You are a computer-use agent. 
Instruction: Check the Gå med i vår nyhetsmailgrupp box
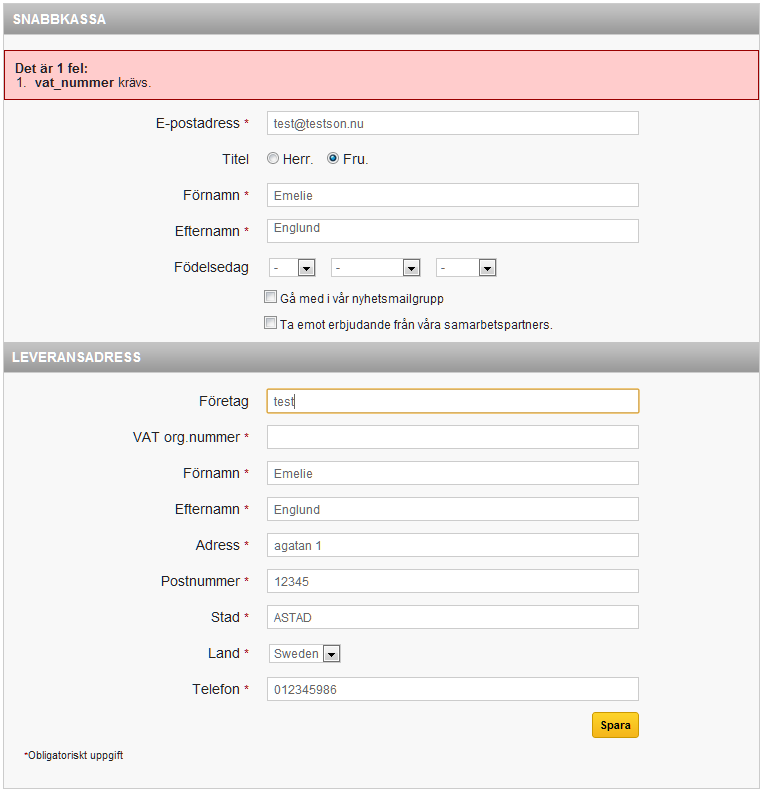[272, 299]
